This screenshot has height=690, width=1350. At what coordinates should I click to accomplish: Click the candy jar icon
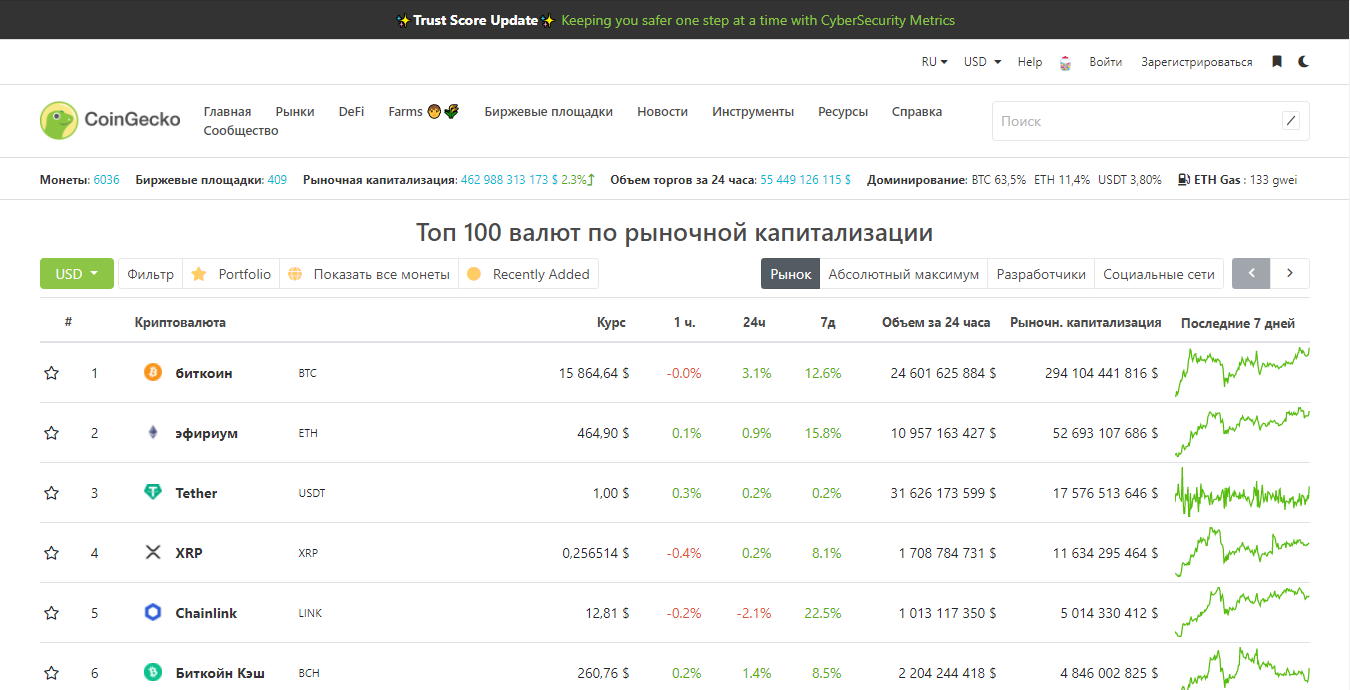click(1066, 62)
